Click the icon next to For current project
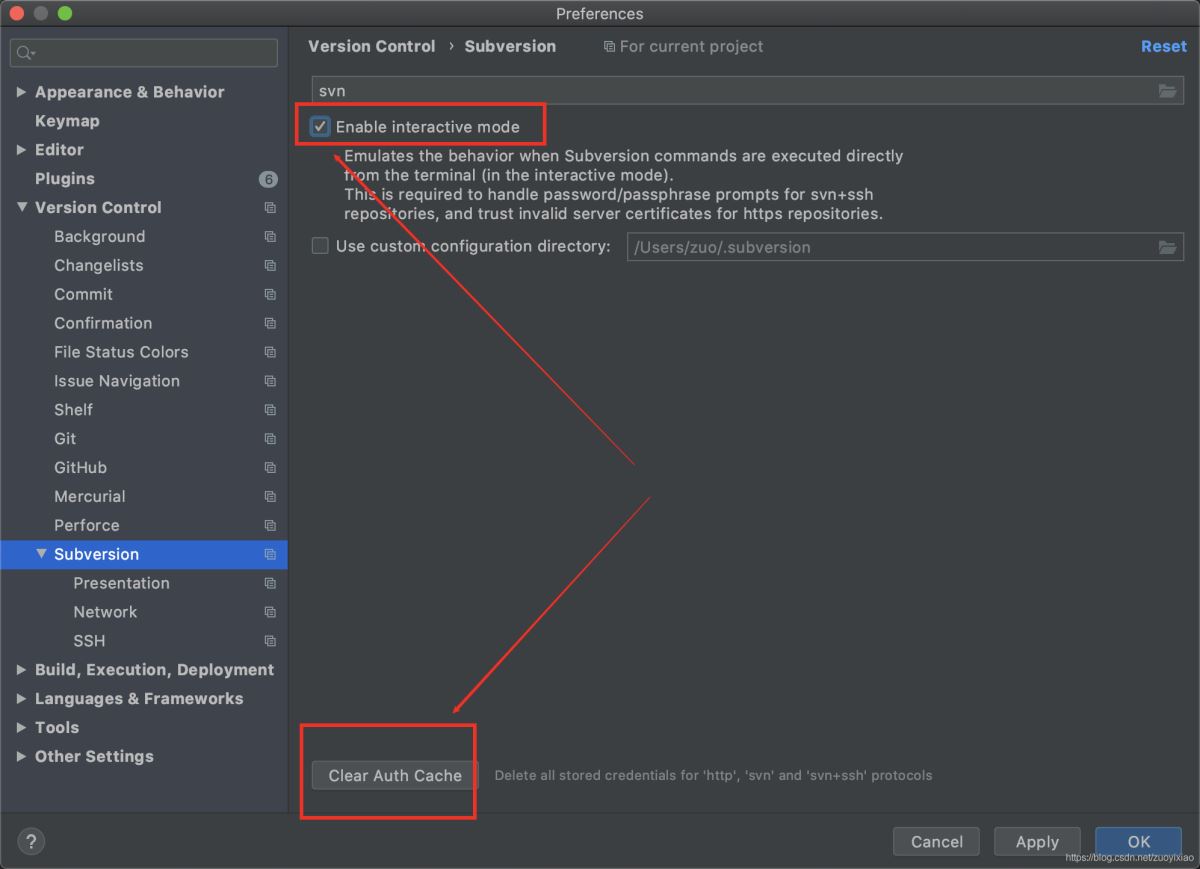1200x869 pixels. point(609,47)
